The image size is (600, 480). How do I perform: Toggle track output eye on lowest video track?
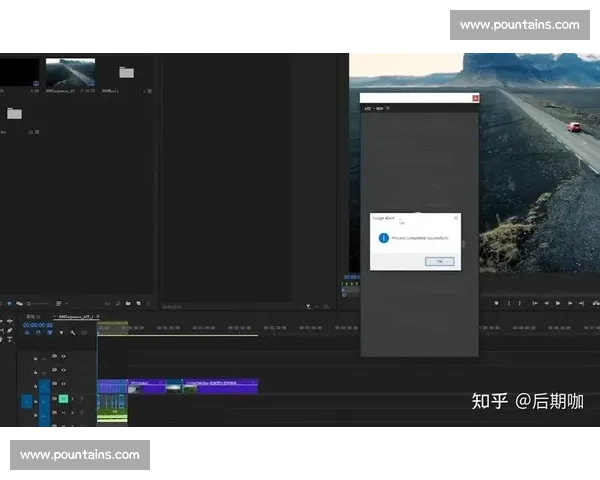[63, 384]
